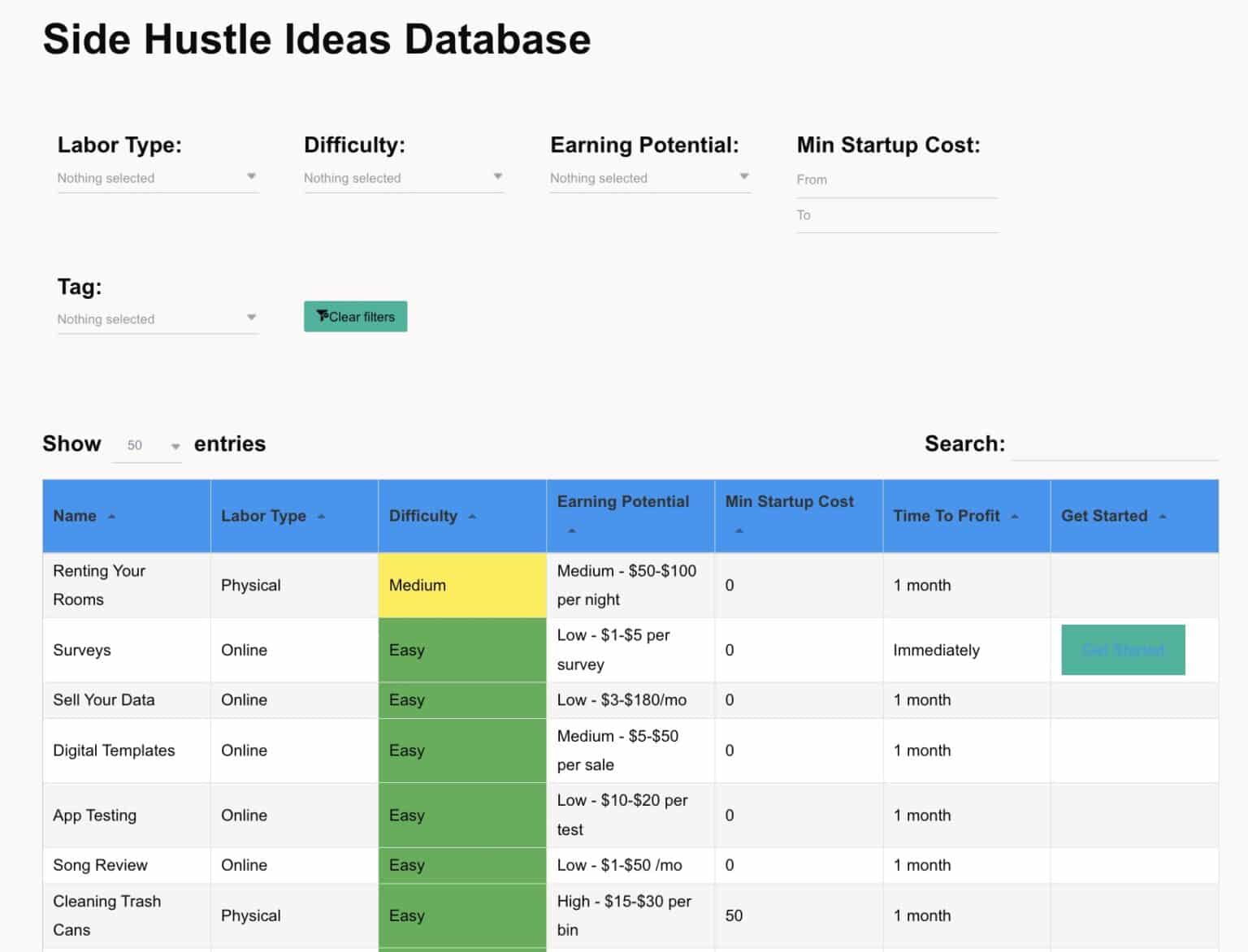Click the sort arrow under Earning Potential header
1248x952 pixels.
click(571, 531)
